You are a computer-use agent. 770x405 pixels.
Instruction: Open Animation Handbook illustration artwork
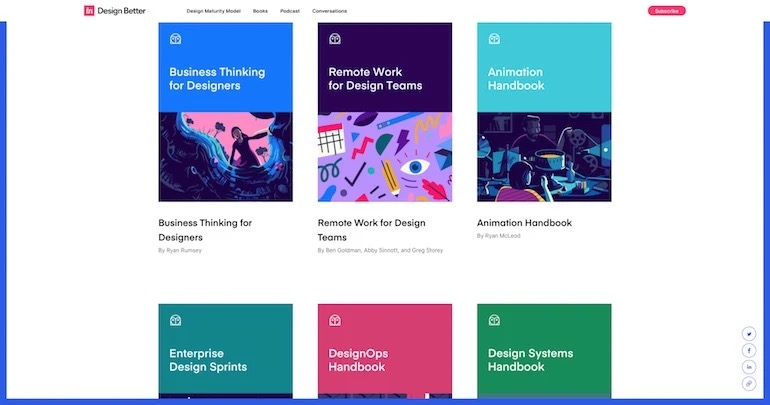(x=544, y=157)
